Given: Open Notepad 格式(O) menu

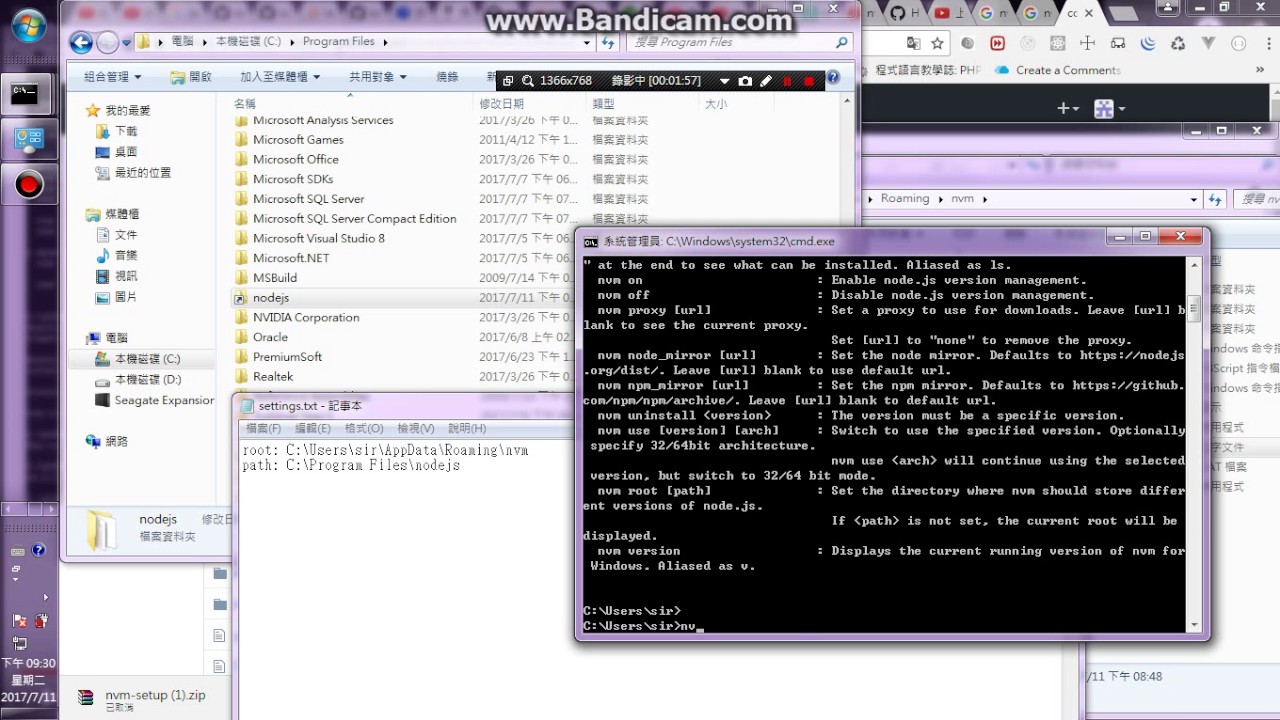Looking at the screenshot, I should pos(364,428).
